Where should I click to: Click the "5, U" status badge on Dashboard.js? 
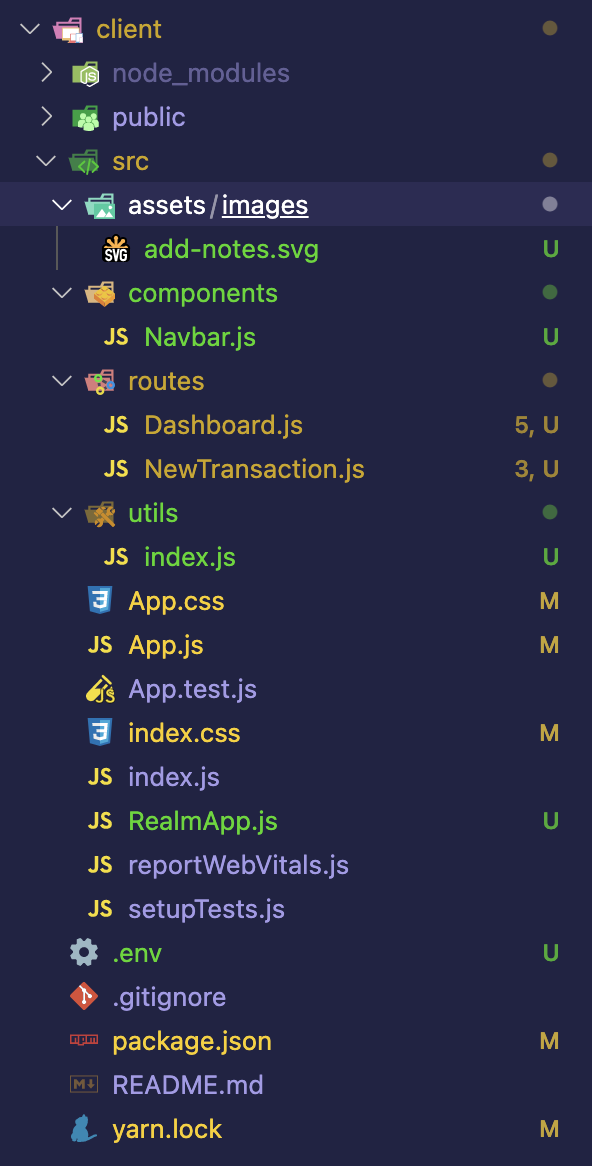(536, 425)
